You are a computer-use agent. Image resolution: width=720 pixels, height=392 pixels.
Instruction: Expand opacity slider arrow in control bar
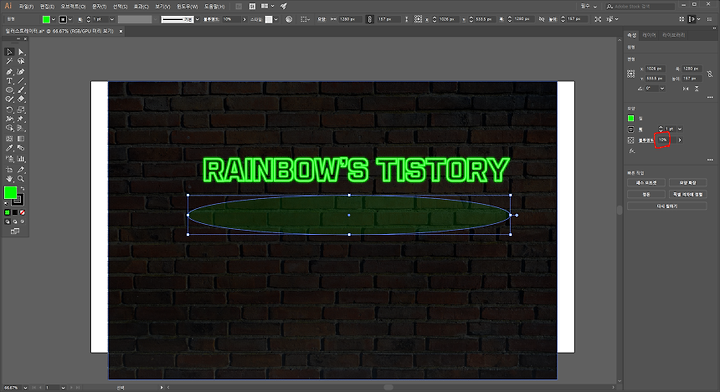click(244, 19)
